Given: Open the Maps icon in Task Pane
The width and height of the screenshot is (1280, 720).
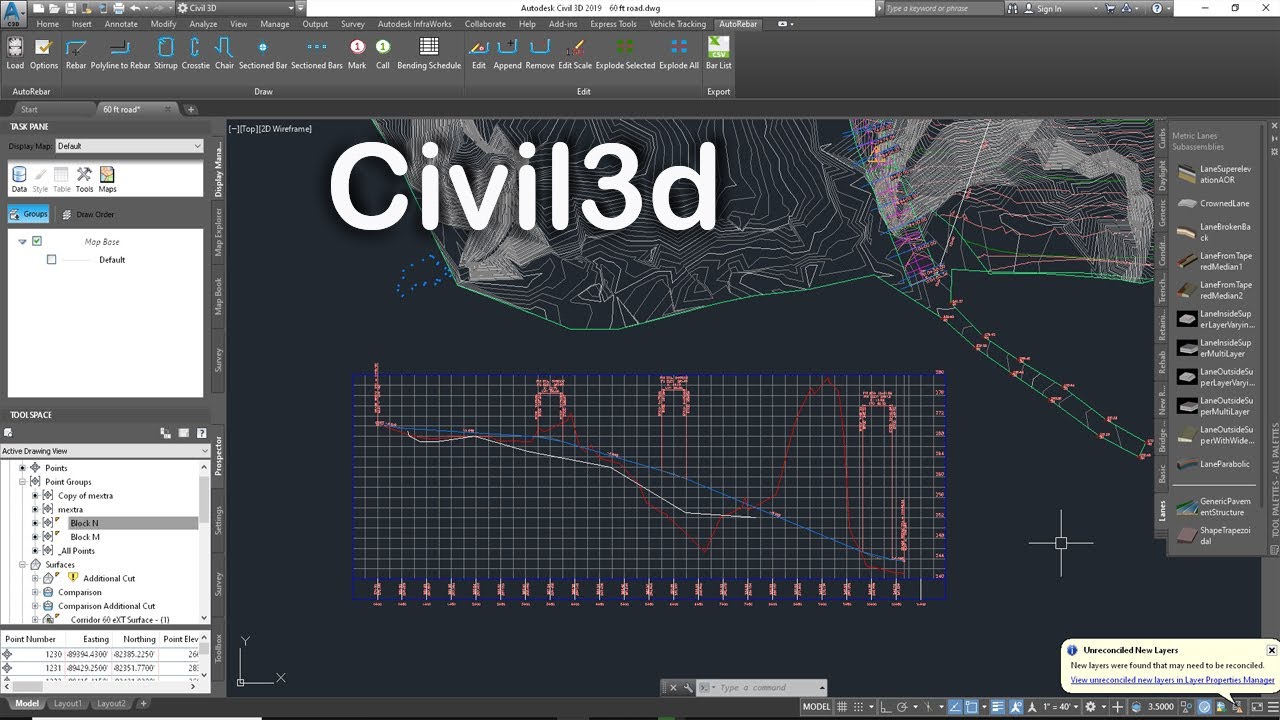Looking at the screenshot, I should coord(107,180).
